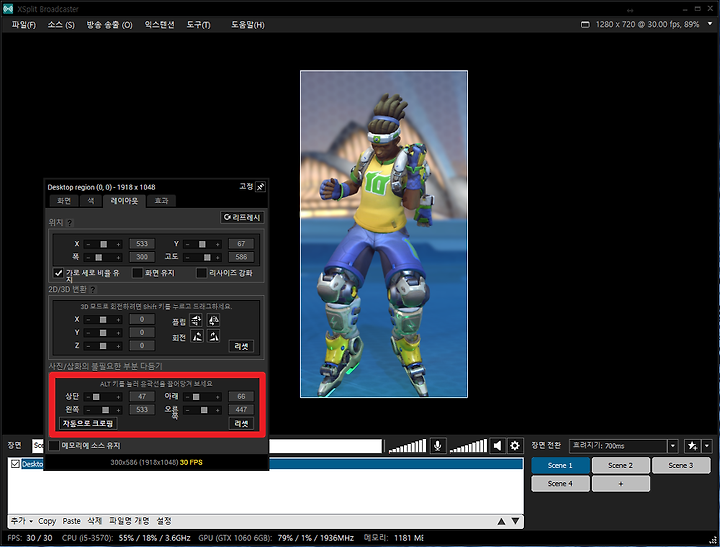
Task: Click minus on 고도 height stepper
Action: tap(187, 257)
